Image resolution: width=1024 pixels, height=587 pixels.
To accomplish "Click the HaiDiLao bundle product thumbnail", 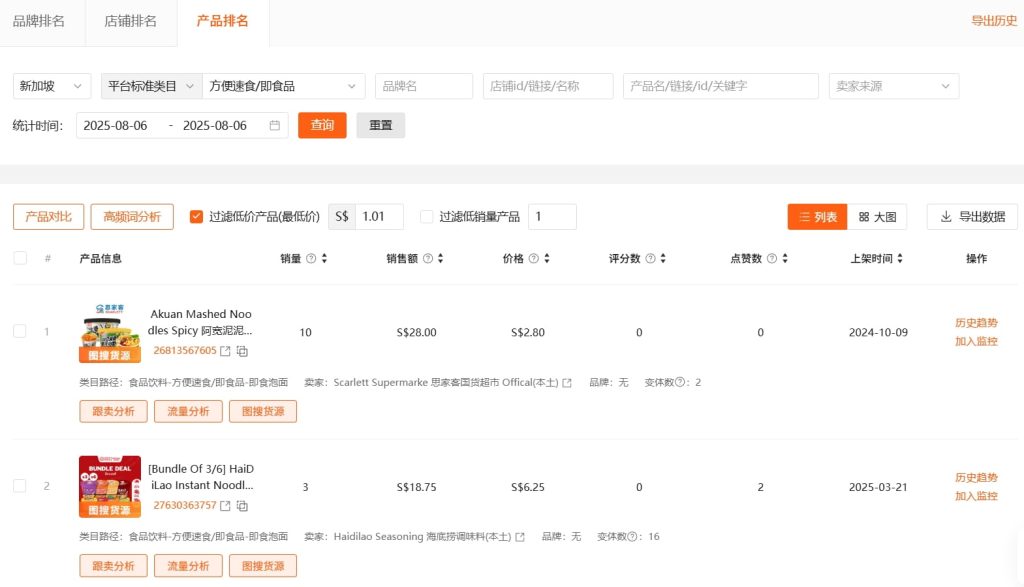I will pos(111,485).
